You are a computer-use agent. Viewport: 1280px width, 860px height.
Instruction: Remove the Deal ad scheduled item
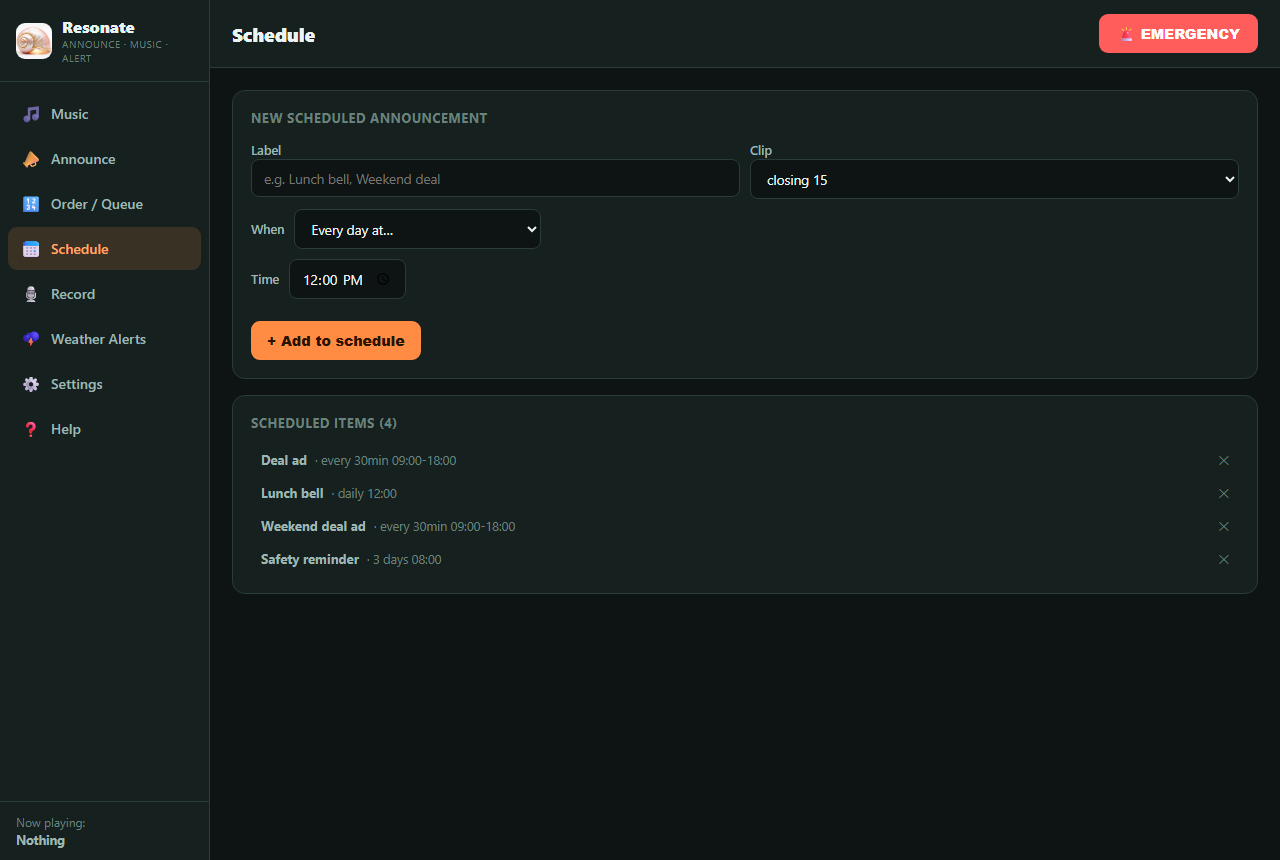[1224, 461]
